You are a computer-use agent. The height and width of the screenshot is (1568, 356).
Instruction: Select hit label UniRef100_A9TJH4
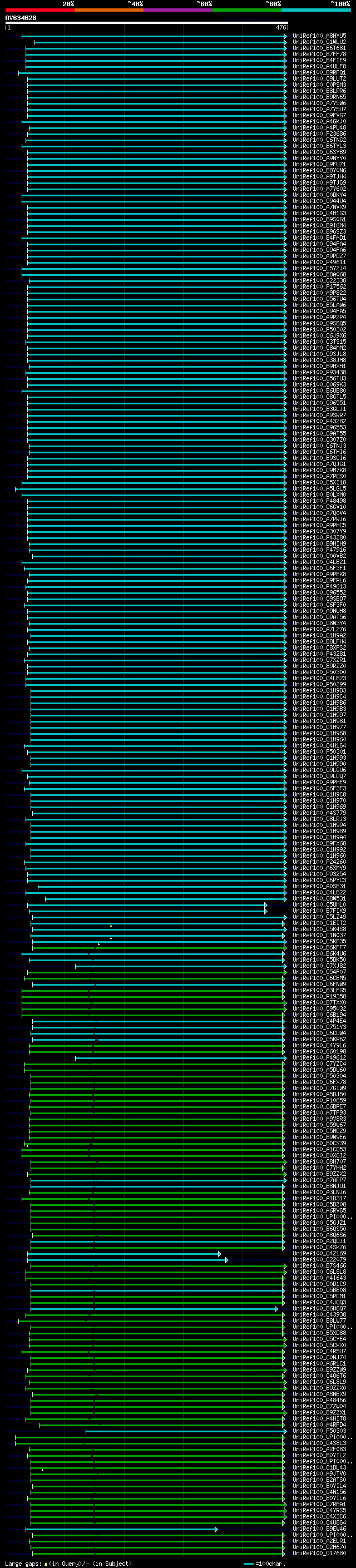pyautogui.click(x=319, y=176)
